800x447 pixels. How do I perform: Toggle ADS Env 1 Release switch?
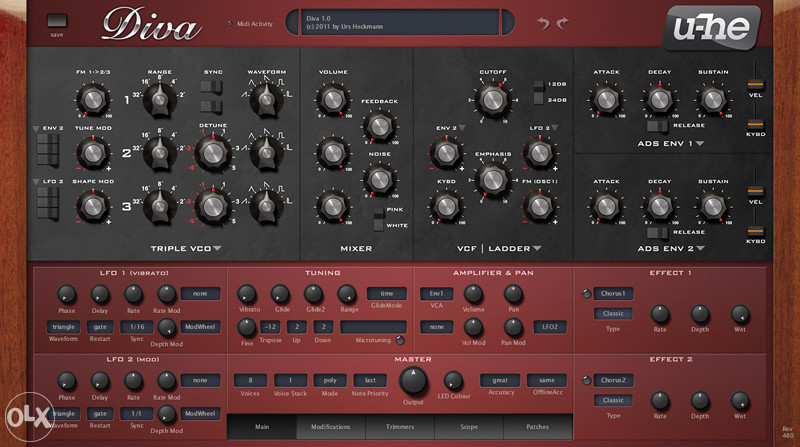point(657,126)
